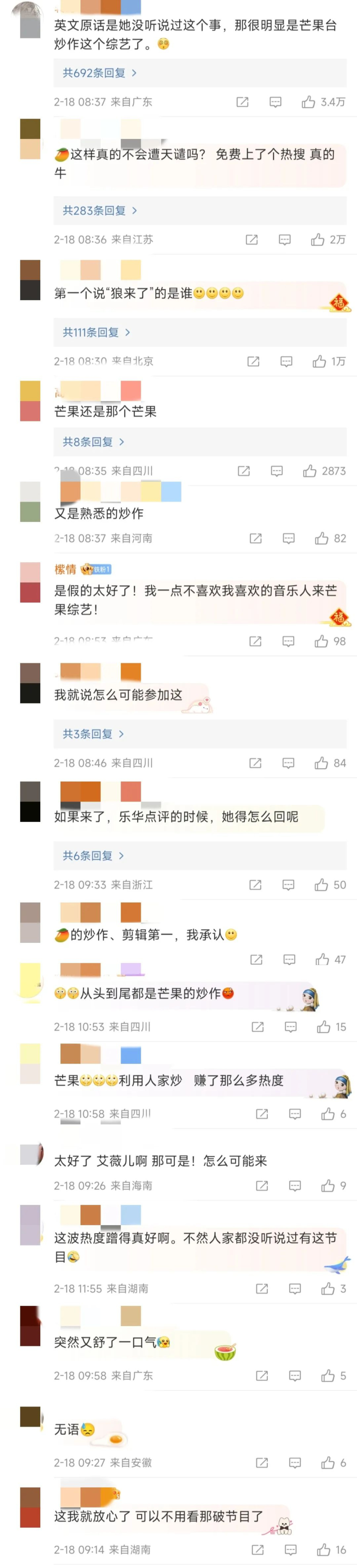
Task: Open reply bubble on 2-18 08:46 四川 comment
Action: [x=288, y=763]
